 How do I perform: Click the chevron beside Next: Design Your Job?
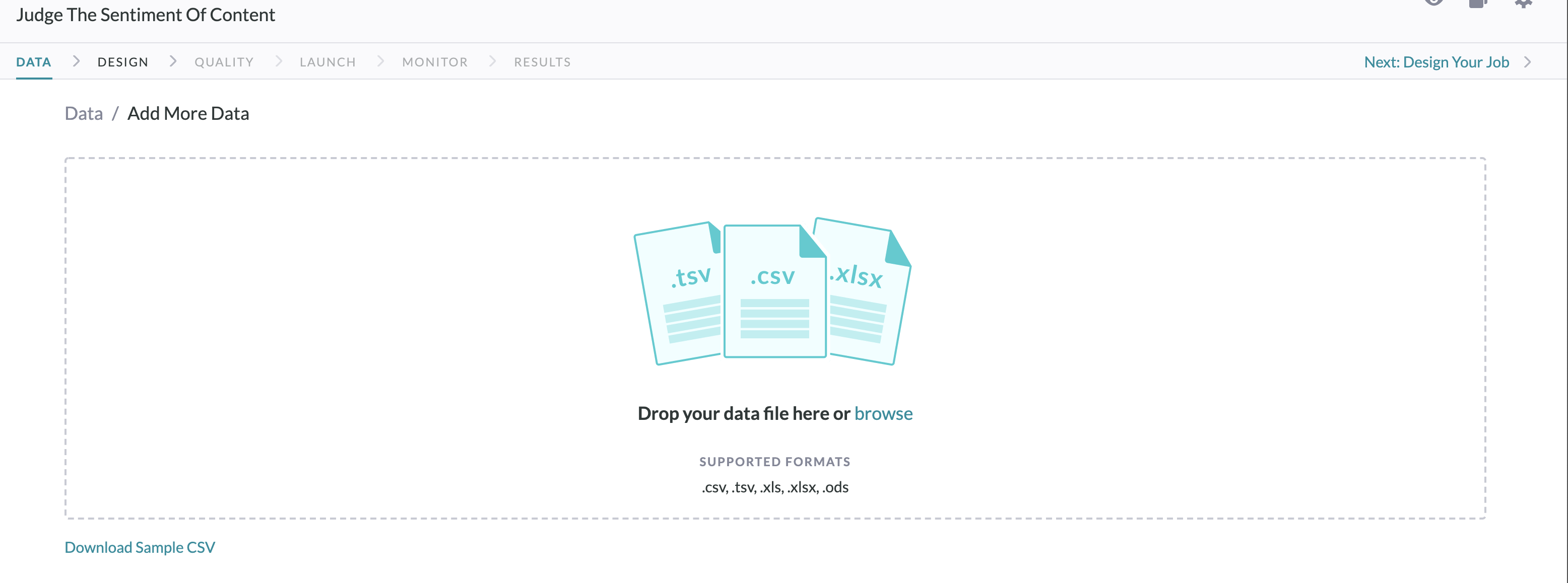1527,62
